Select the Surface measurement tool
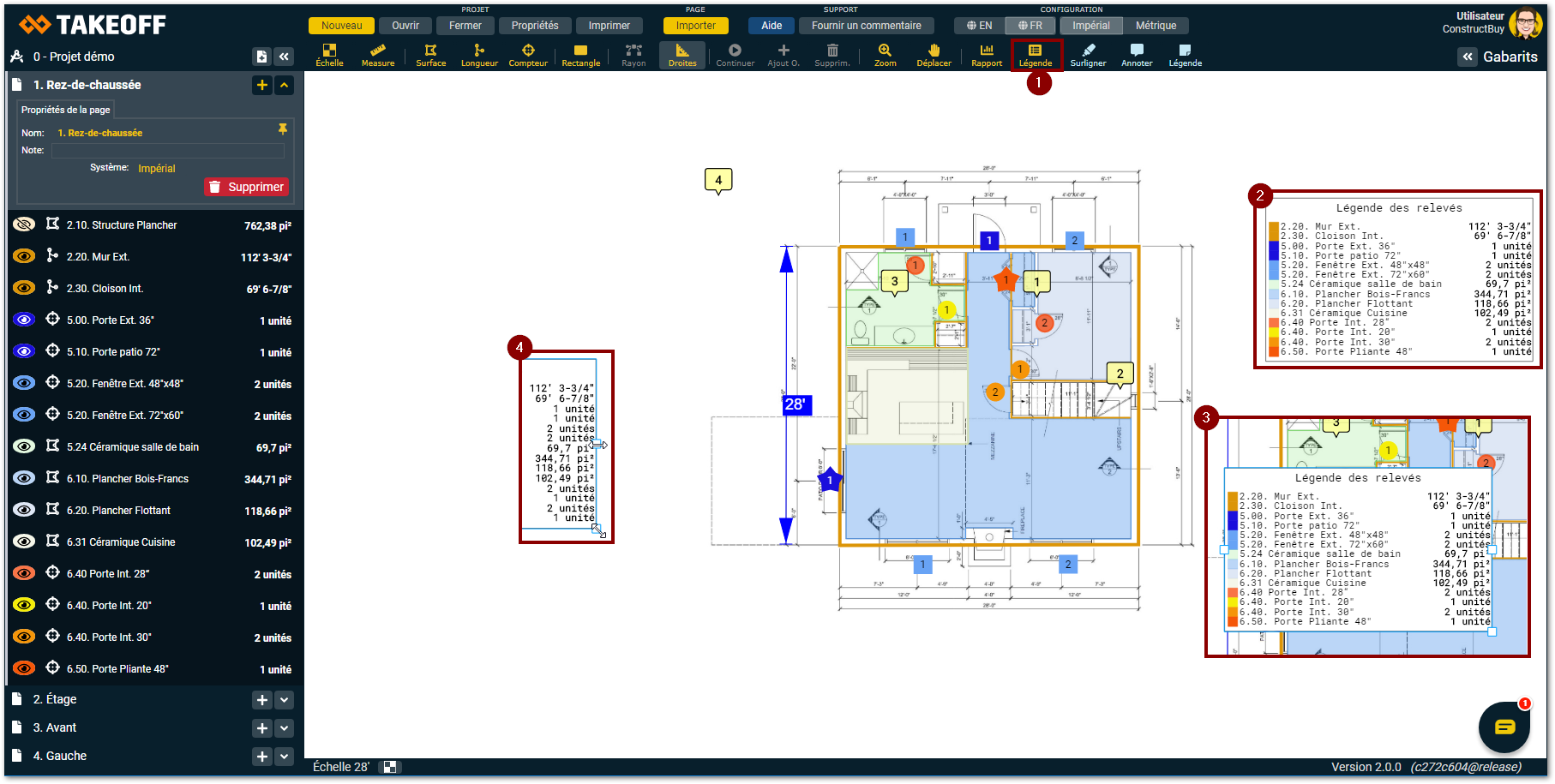 pyautogui.click(x=430, y=56)
